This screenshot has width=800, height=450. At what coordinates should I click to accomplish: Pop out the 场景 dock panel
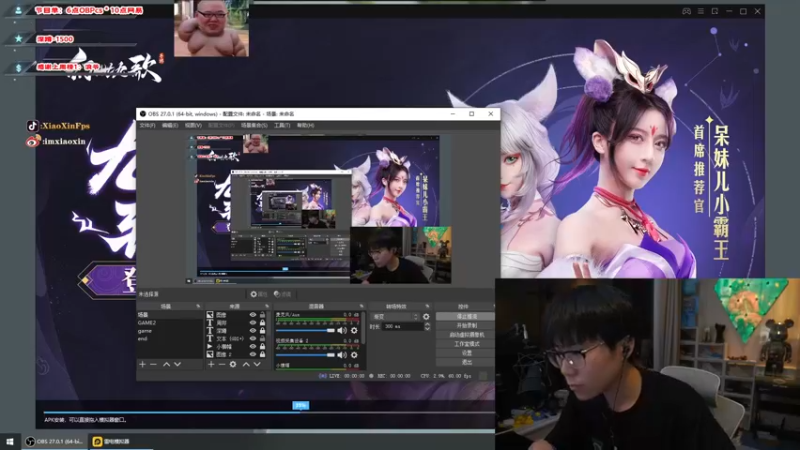[x=198, y=306]
